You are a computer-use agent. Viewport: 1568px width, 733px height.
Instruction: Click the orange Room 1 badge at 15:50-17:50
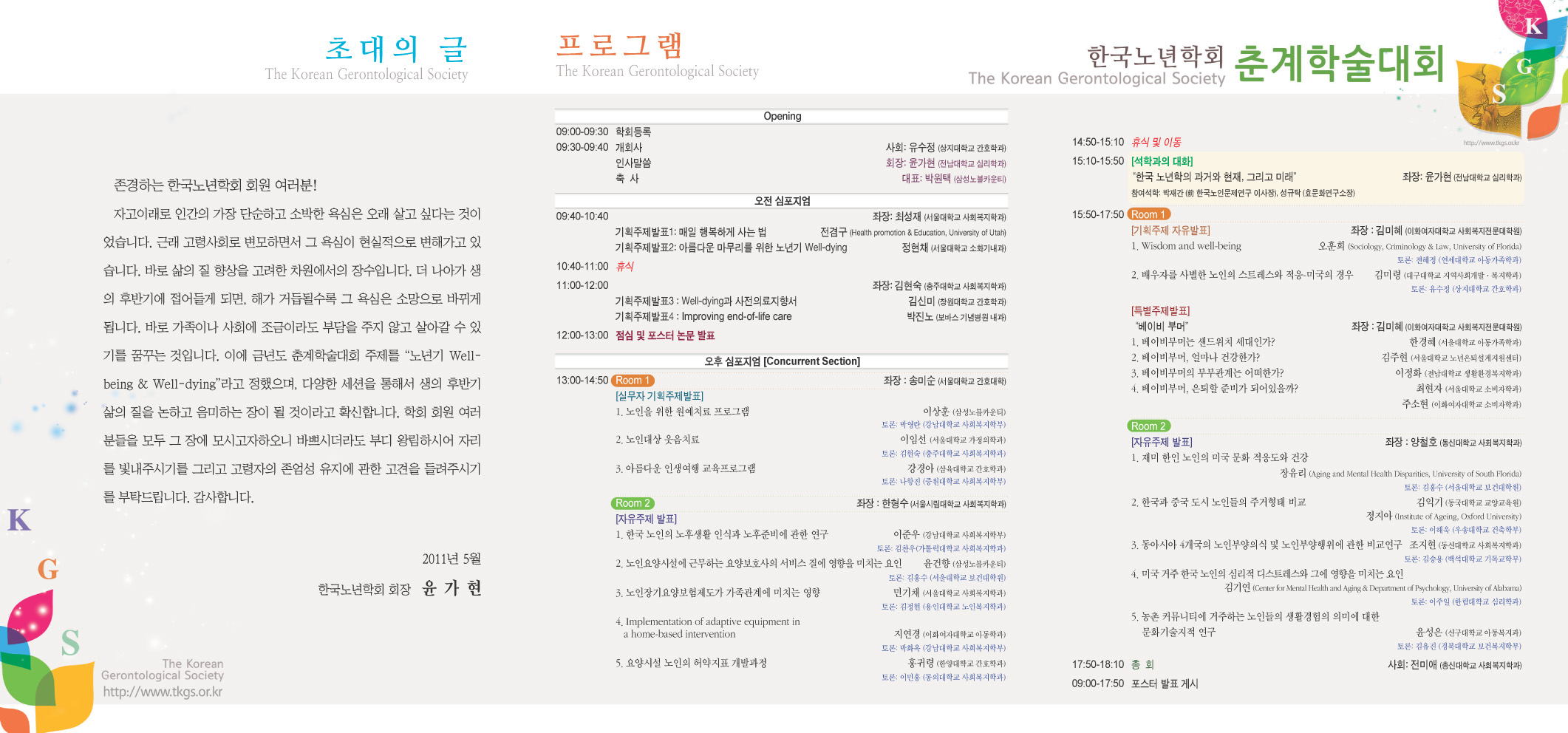pyautogui.click(x=1148, y=214)
